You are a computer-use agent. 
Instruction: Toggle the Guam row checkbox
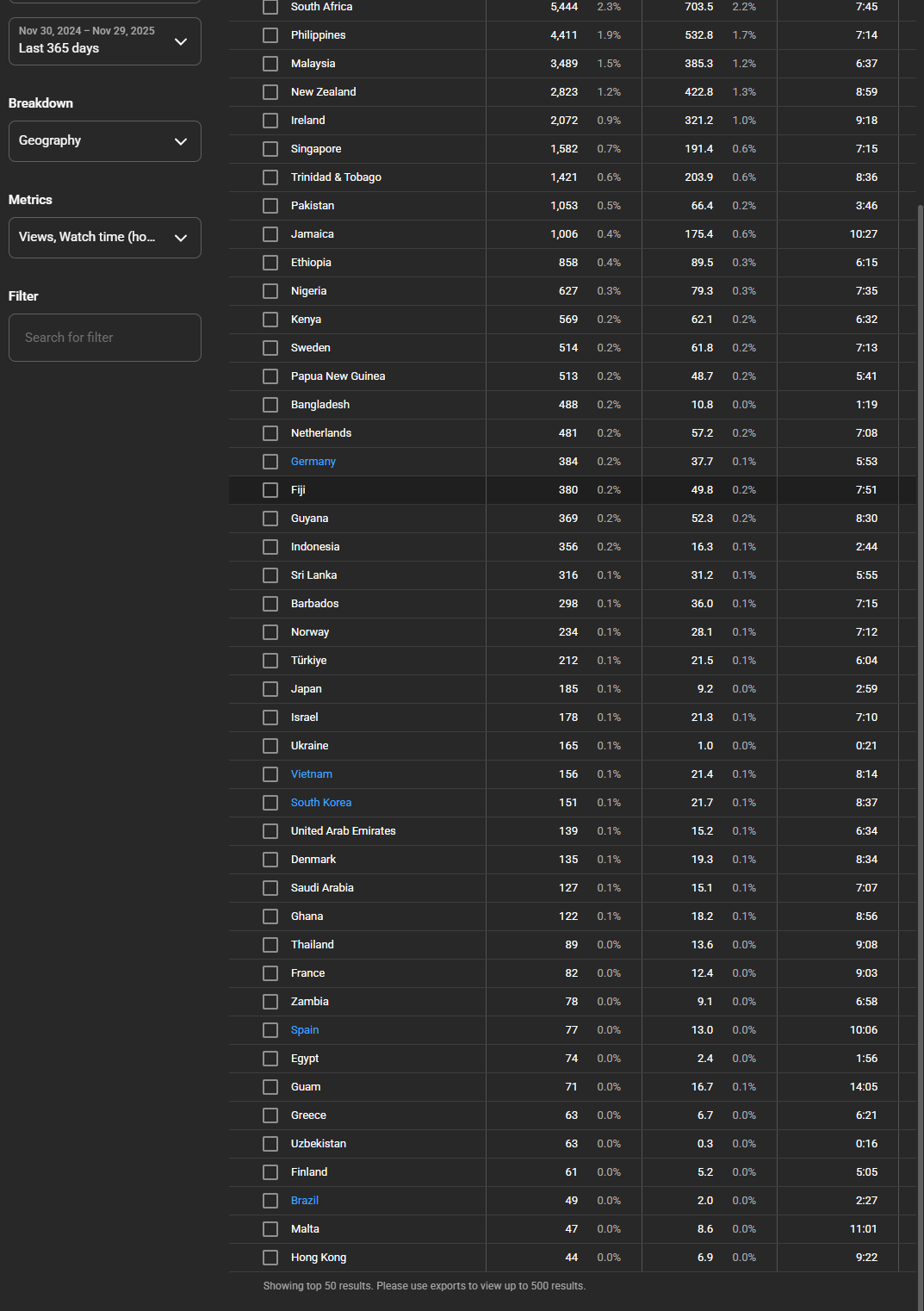270,1087
